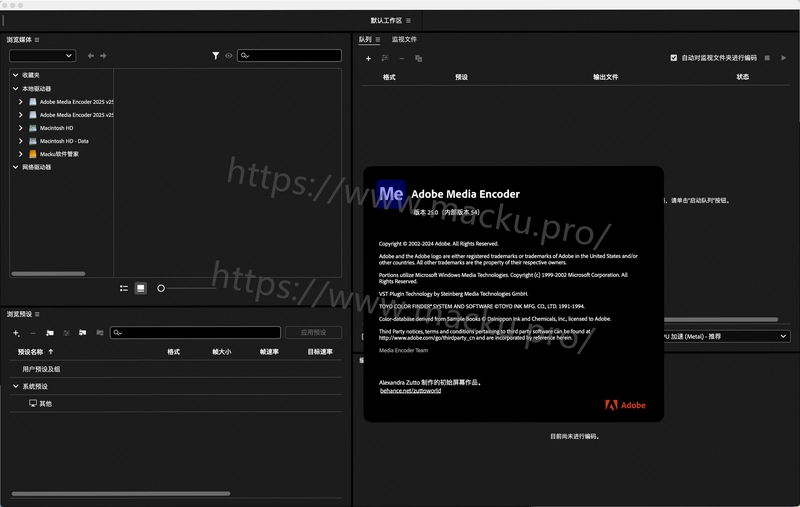The image size is (800, 507).
Task: Start the queue with the play button
Action: [784, 58]
